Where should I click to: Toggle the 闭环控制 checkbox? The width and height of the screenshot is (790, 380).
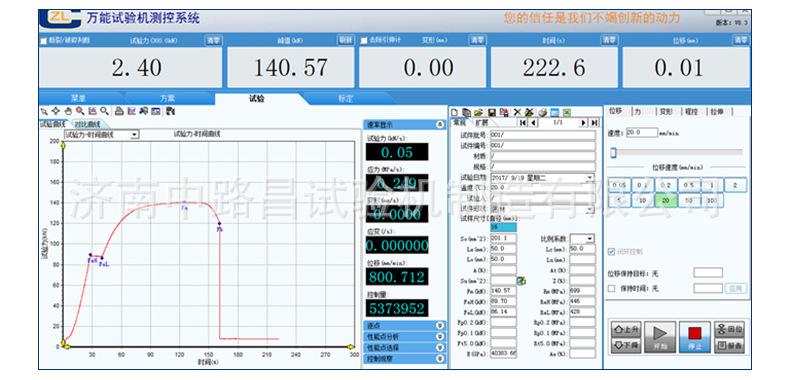coord(612,251)
